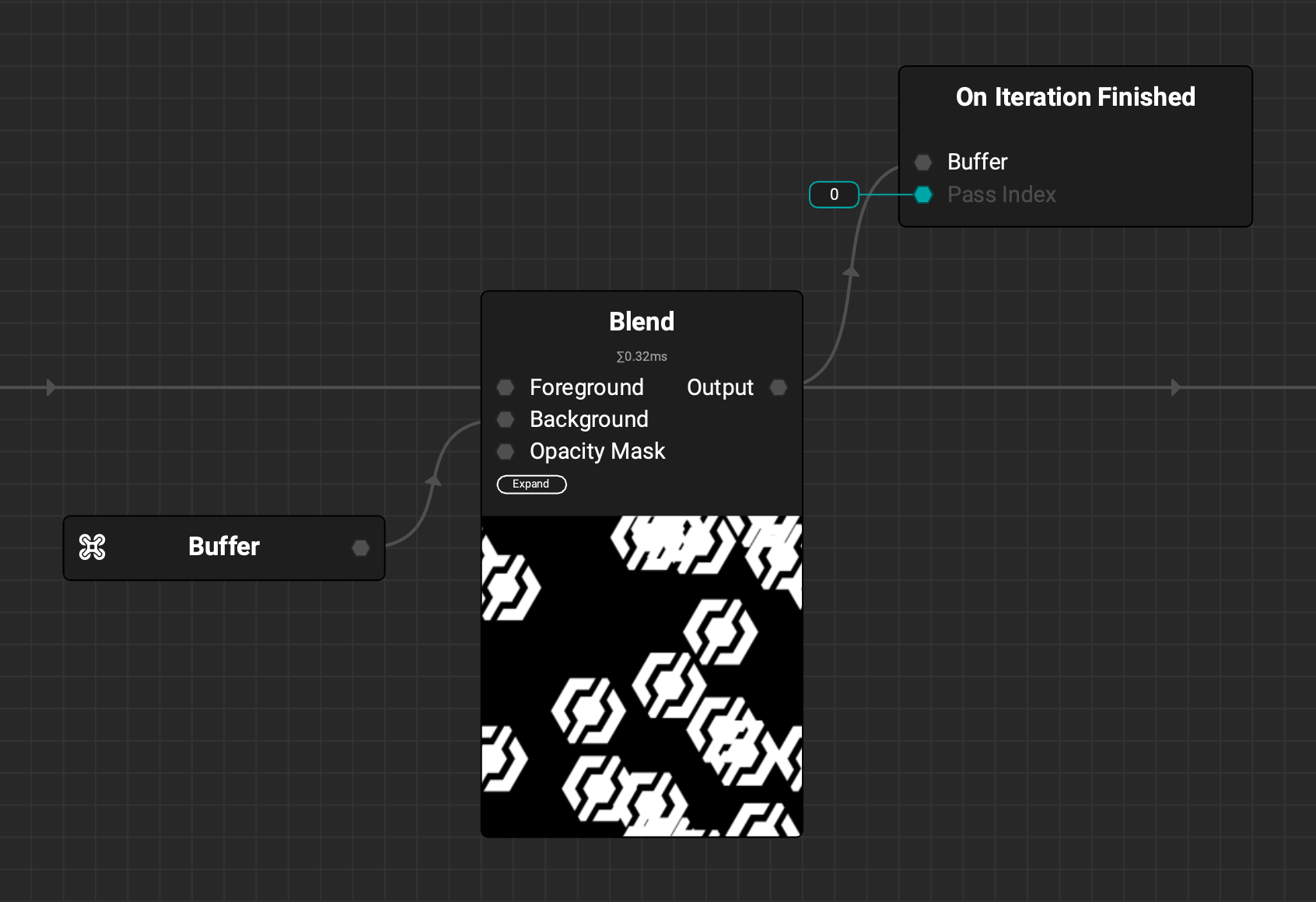The image size is (1316, 902).
Task: Click the Foreground input label
Action: coord(586,387)
